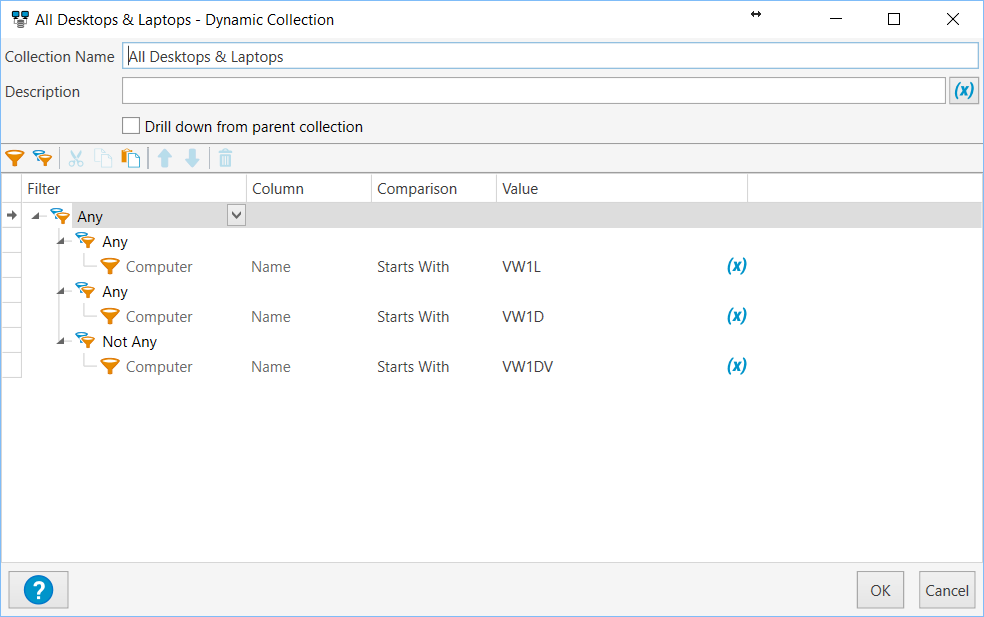This screenshot has height=617, width=984.
Task: Click the variable icon for VW1L value
Action: click(x=736, y=266)
